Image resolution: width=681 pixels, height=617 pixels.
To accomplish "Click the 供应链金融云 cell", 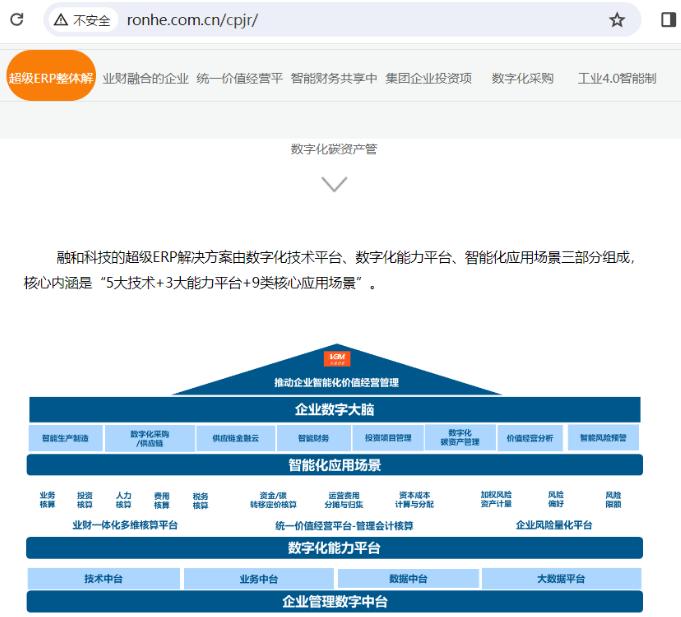I will coord(236,438).
